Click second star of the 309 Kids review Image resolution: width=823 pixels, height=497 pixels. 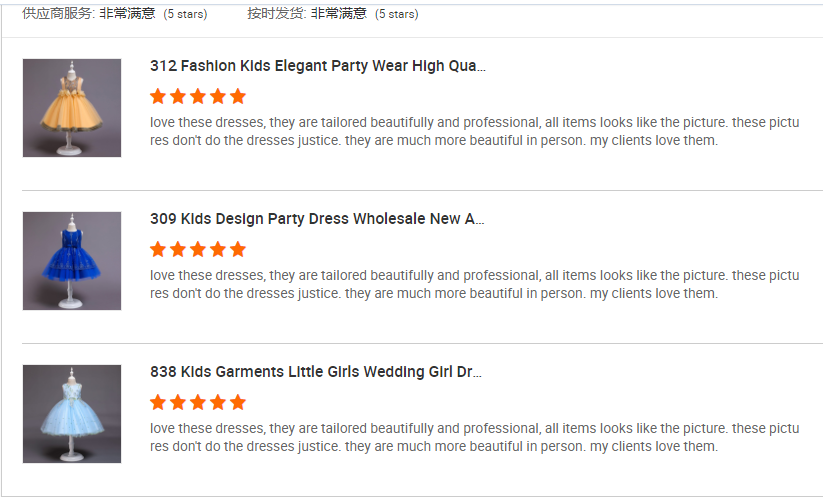(178, 250)
